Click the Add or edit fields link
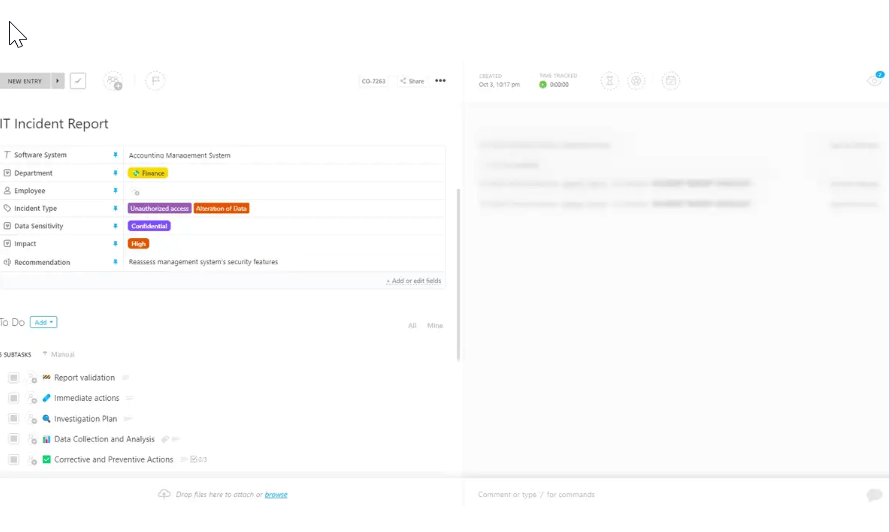 pos(414,281)
